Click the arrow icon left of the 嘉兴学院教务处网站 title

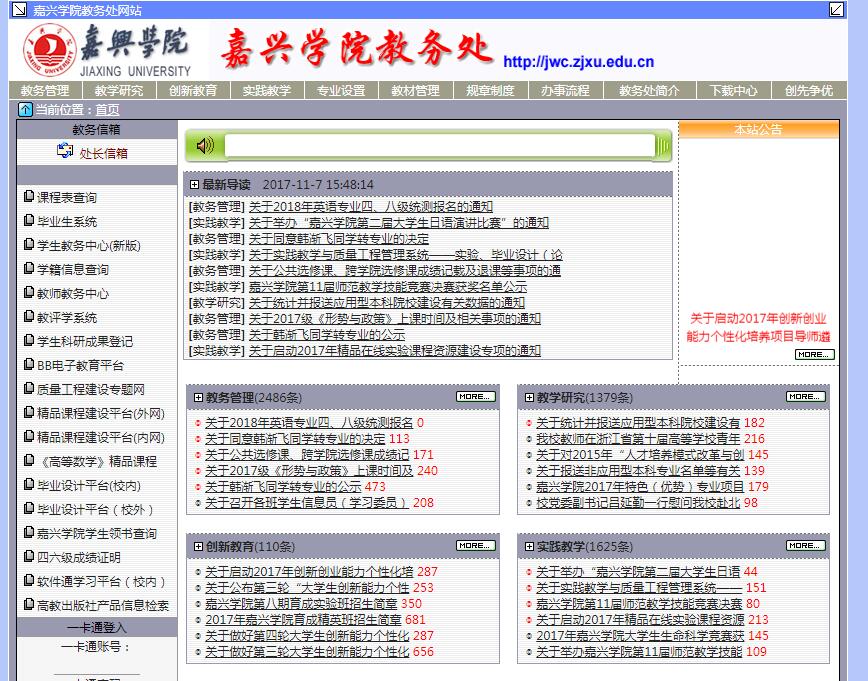(x=19, y=9)
